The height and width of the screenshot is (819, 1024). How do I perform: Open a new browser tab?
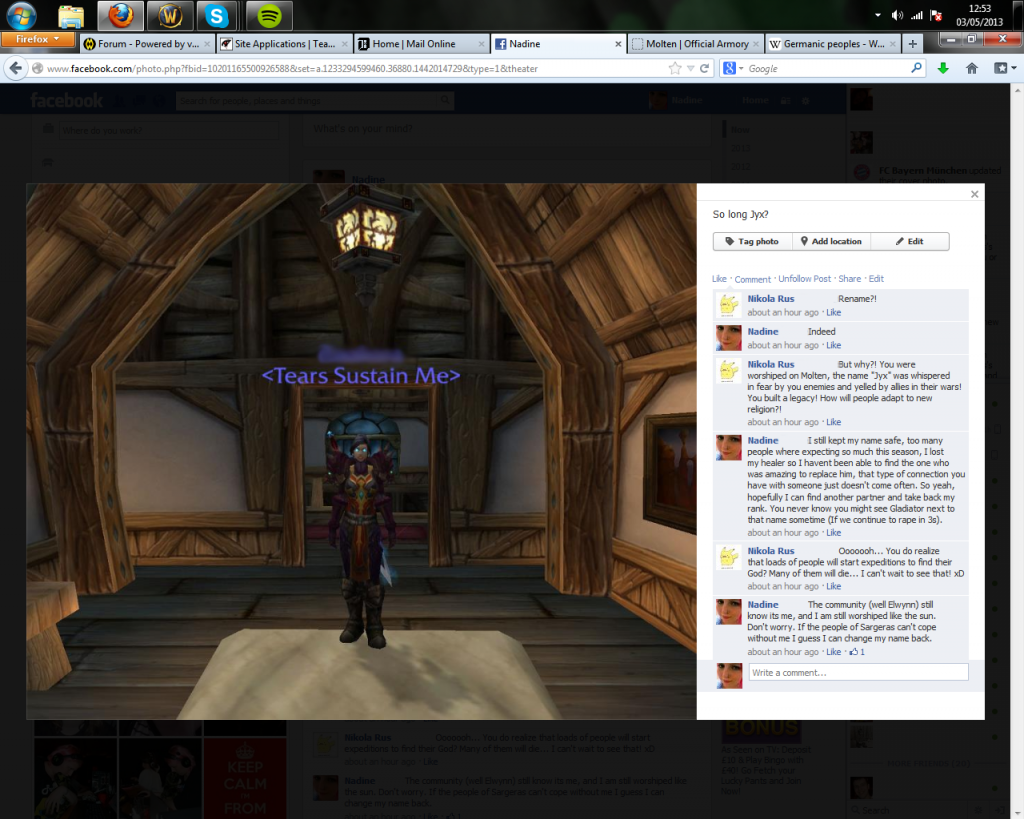[x=912, y=44]
